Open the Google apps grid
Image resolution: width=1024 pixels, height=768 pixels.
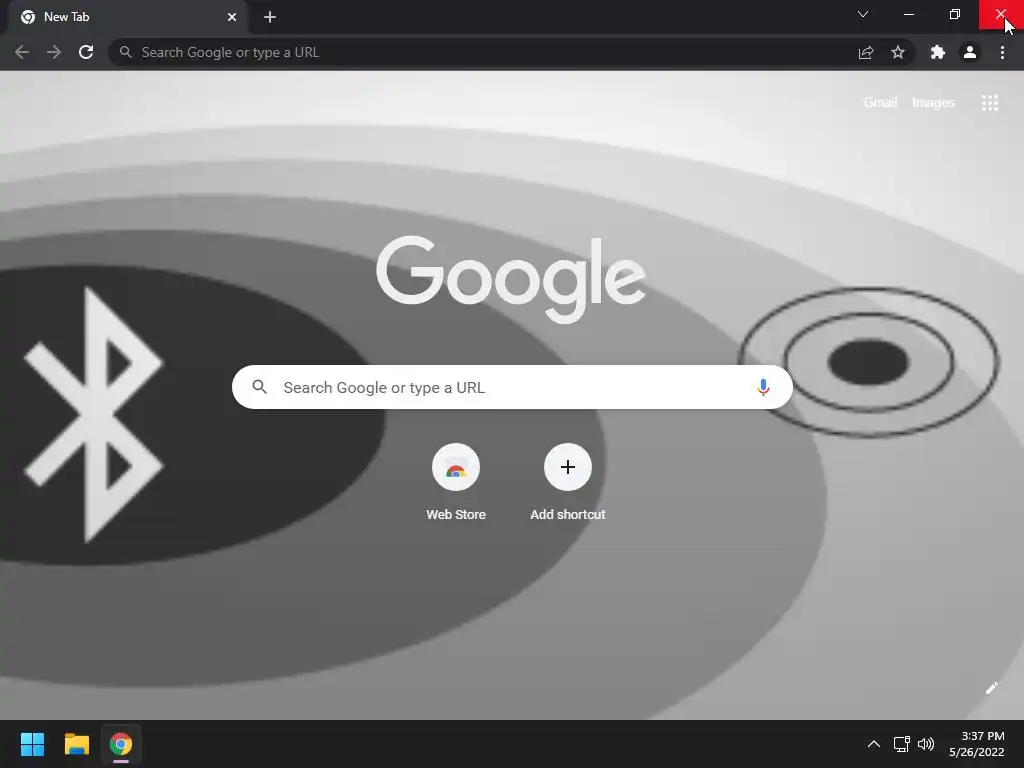coord(990,103)
